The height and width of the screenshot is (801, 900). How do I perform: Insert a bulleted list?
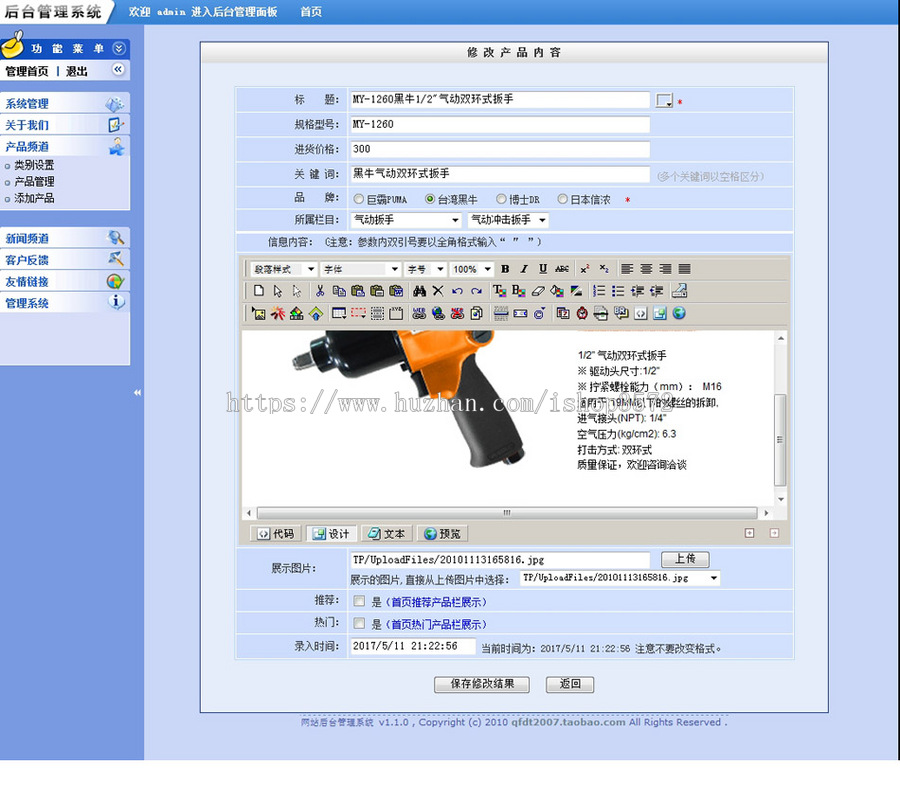click(618, 291)
